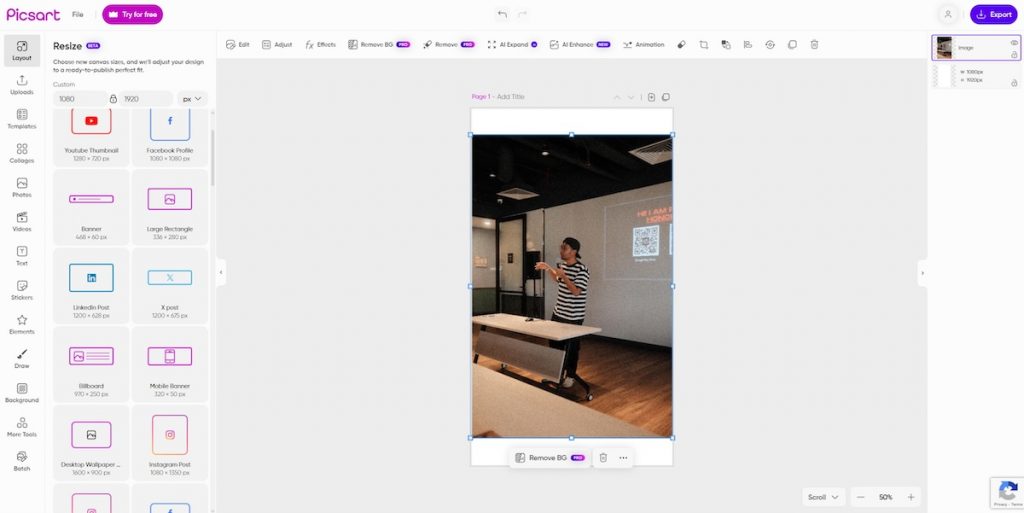
Task: Select Remove BG in the top toolbar
Action: coord(379,44)
